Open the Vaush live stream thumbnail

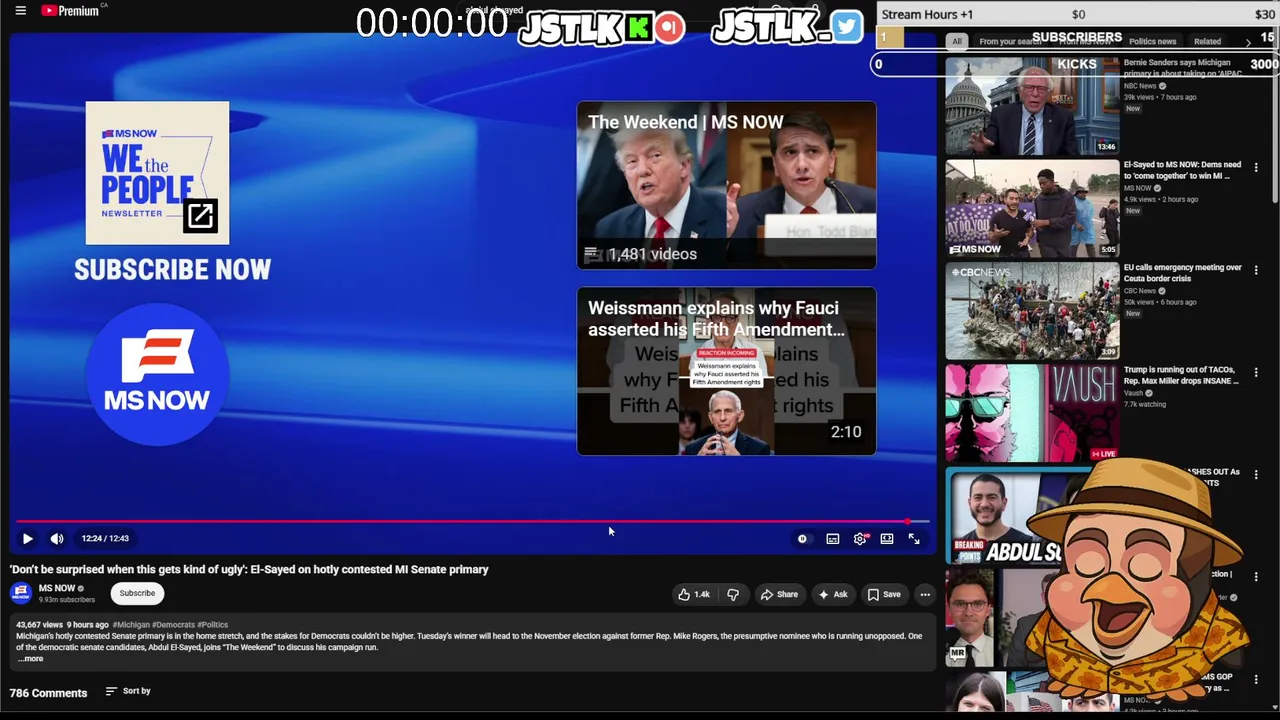(x=1032, y=413)
